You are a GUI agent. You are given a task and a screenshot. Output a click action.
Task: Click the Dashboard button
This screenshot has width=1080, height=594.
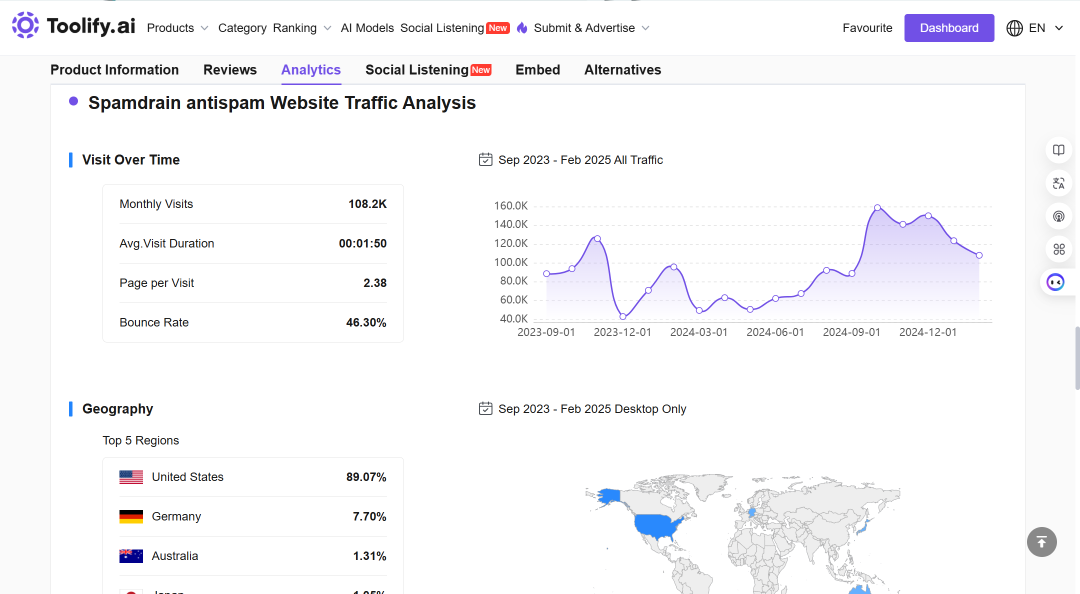click(949, 28)
